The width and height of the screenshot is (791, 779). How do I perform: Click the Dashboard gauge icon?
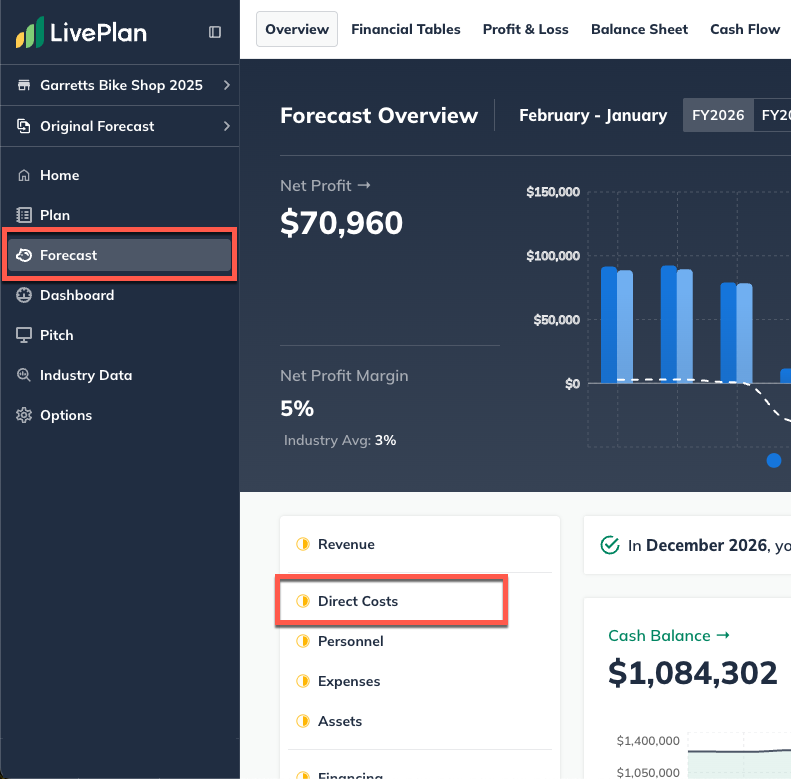click(x=24, y=295)
